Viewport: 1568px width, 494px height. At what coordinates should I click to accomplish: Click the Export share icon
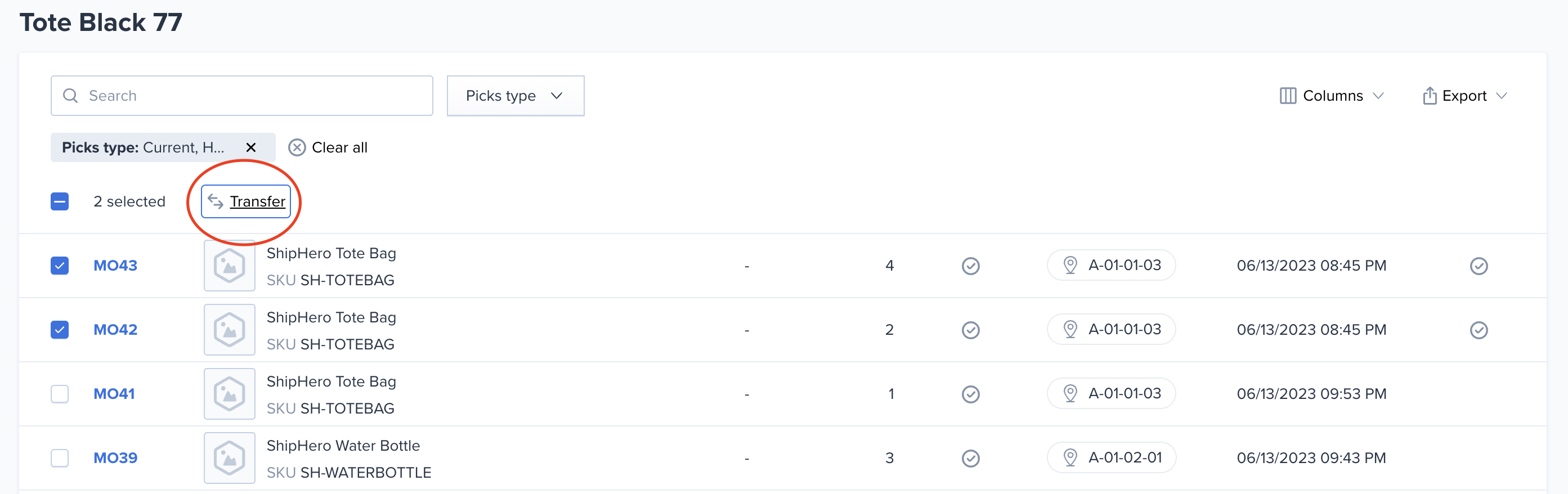[1429, 96]
